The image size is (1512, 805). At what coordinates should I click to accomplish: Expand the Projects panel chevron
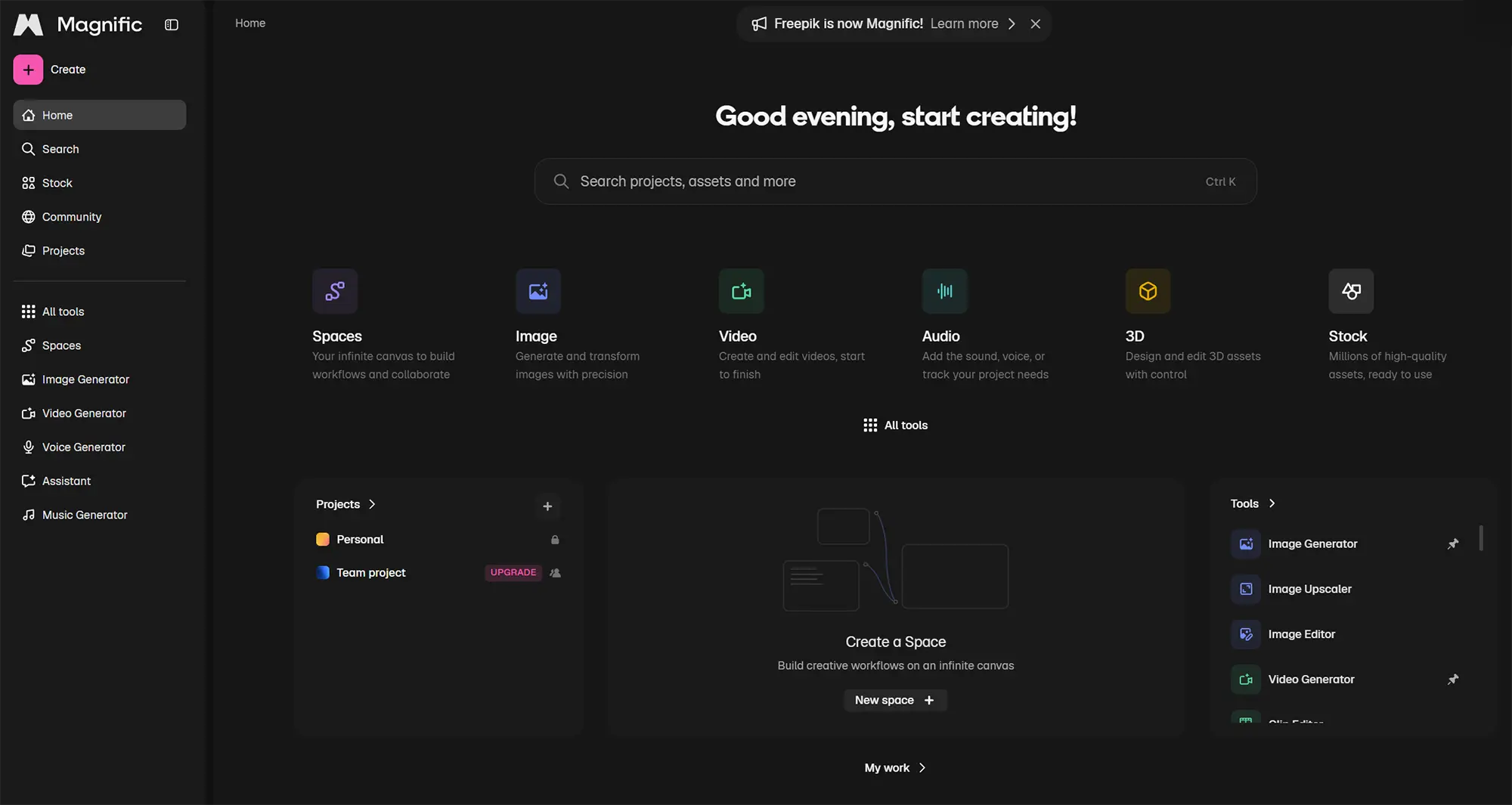[x=372, y=504]
